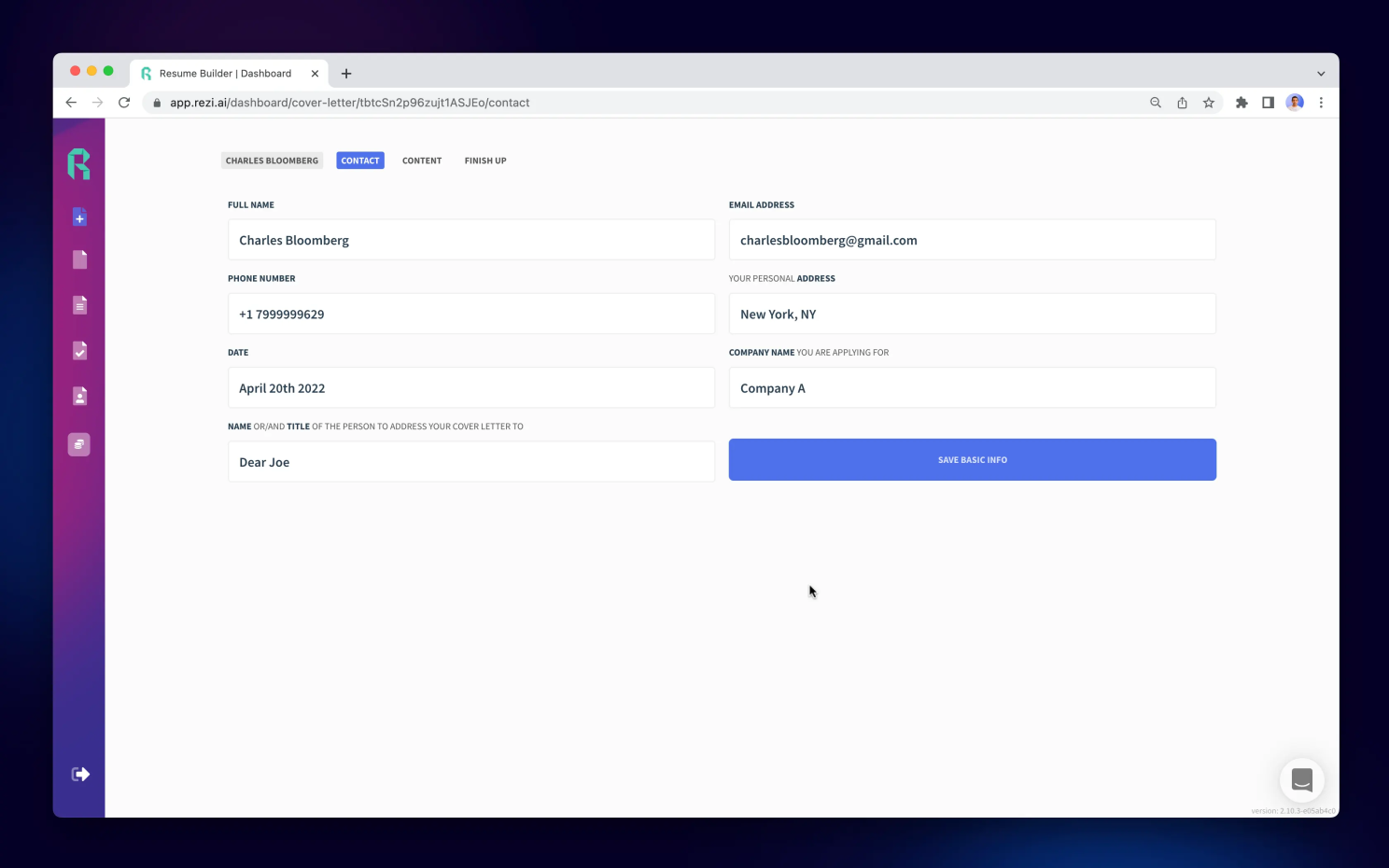Click the Rezi logo in the sidebar

pos(79,163)
